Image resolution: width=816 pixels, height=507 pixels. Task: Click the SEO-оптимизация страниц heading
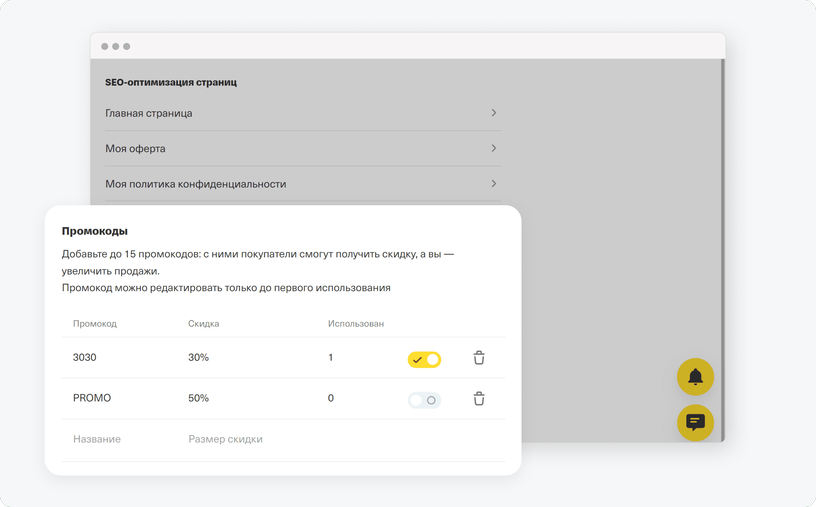[171, 82]
